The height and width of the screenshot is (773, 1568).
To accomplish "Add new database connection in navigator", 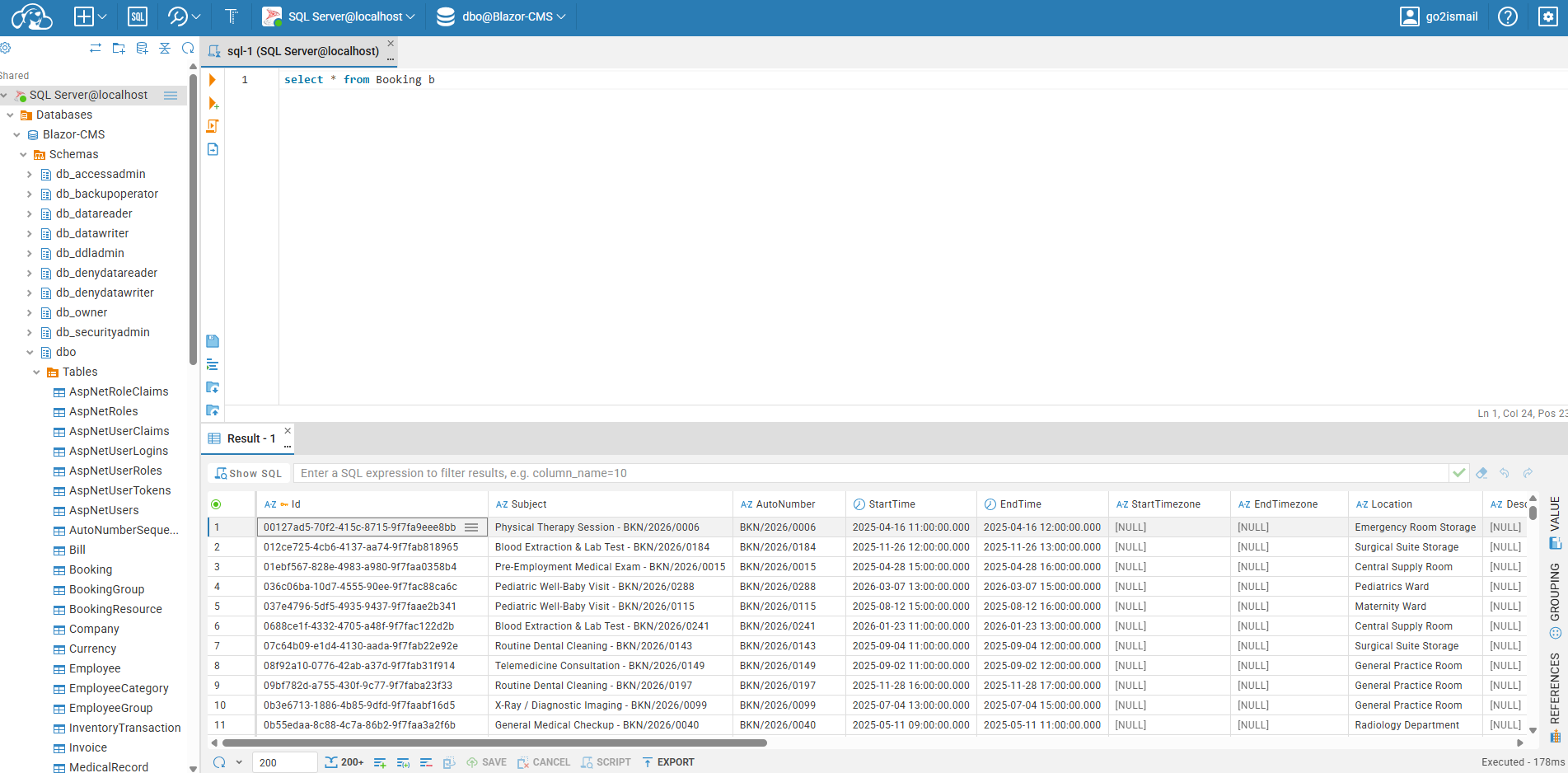I will coord(142,49).
